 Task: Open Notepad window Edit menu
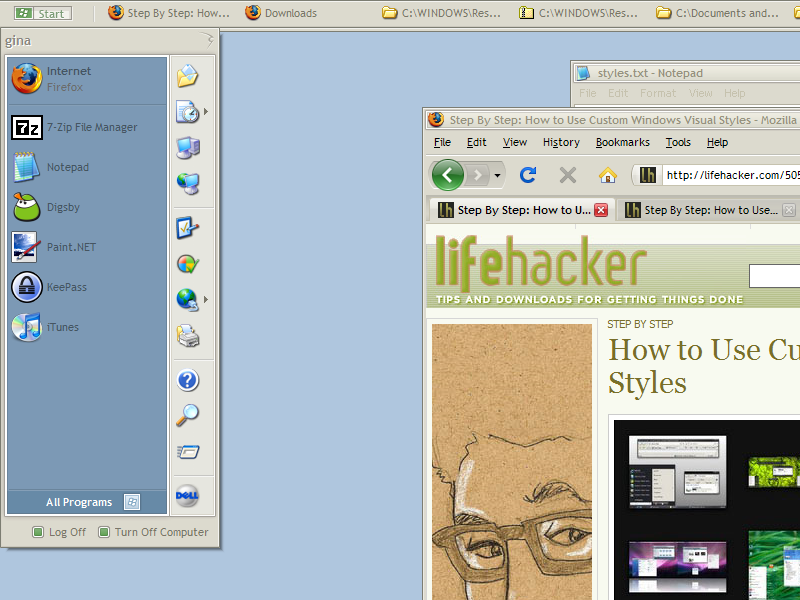coord(617,93)
